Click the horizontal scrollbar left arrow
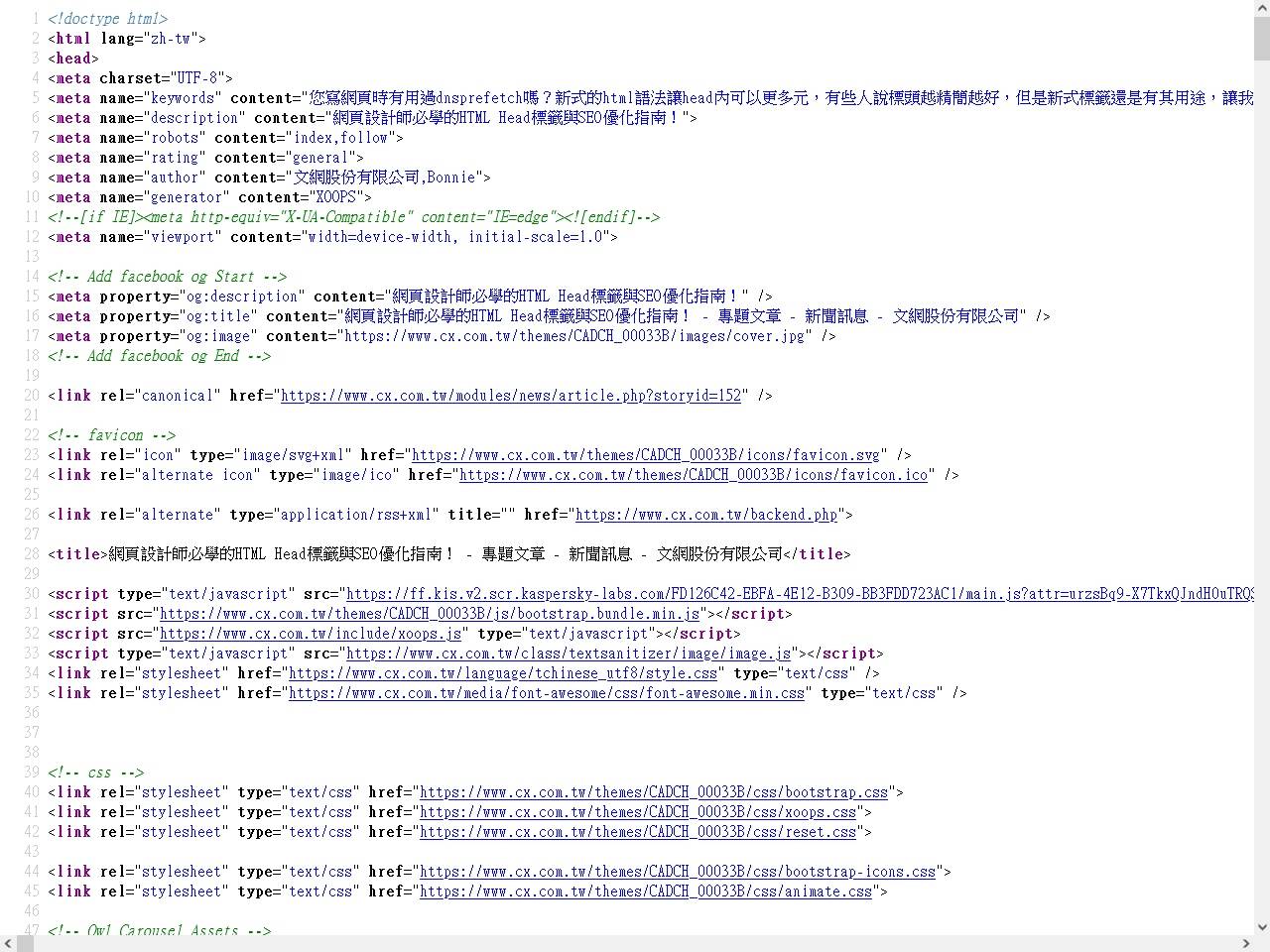1270x952 pixels. pyautogui.click(x=8, y=943)
